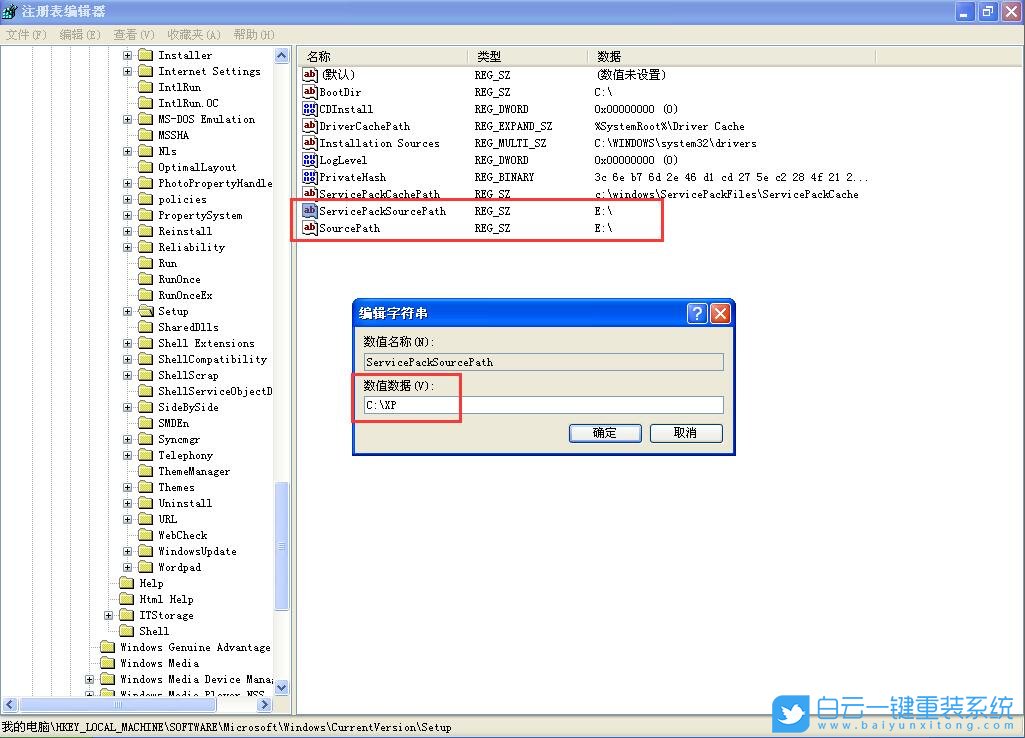
Task: Expand the Installer registry key
Action: tap(127, 55)
